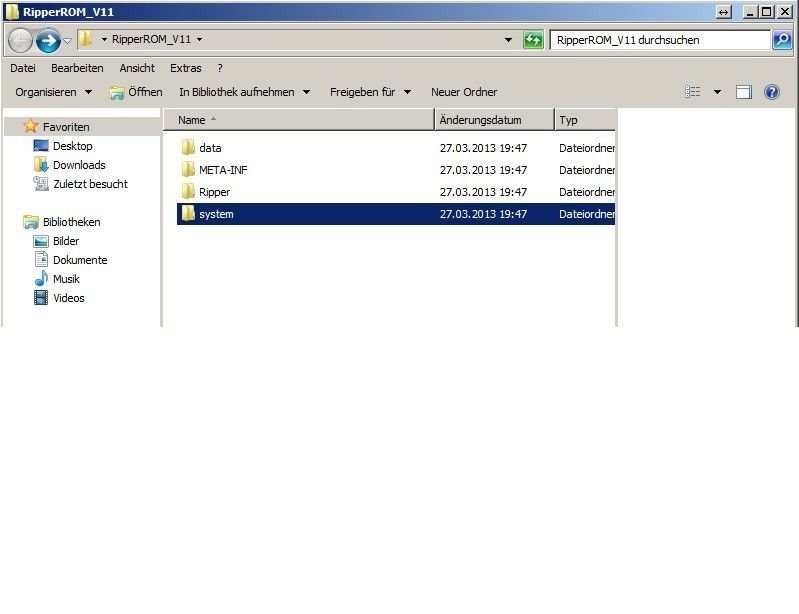Click the Downloads folder icon
Screen dimensions: 799x614
pyautogui.click(x=41, y=164)
